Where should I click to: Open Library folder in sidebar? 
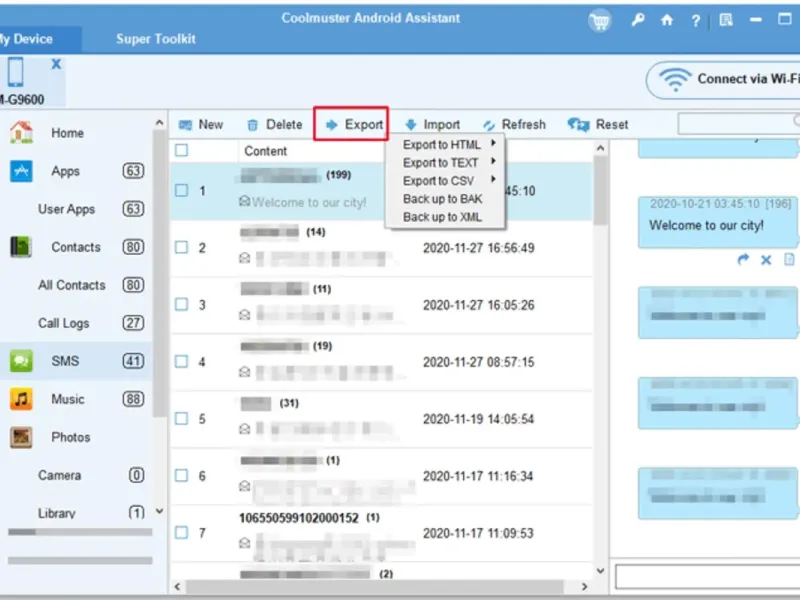[57, 513]
